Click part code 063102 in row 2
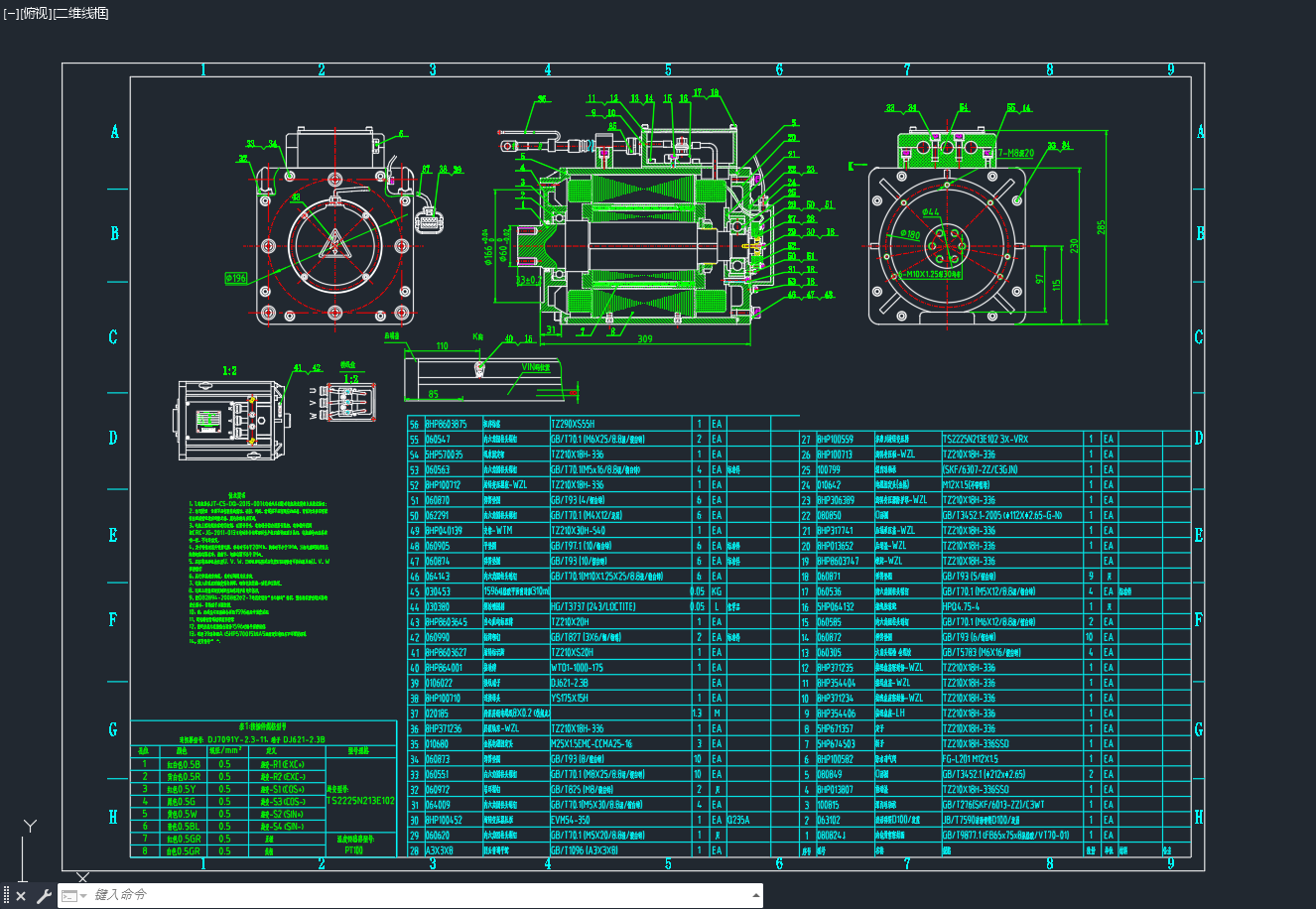This screenshot has height=909, width=1316. pyautogui.click(x=828, y=820)
